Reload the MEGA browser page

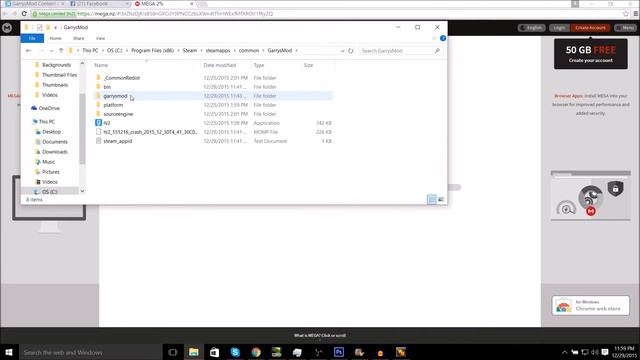click(24, 13)
